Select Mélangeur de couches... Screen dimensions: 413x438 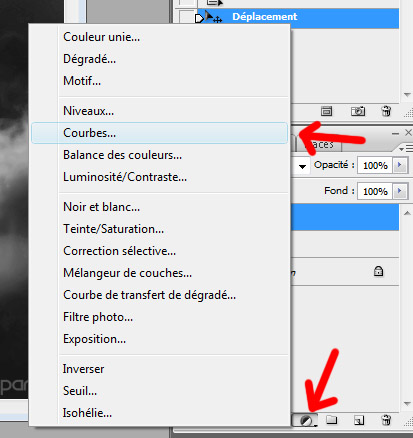(x=127, y=273)
